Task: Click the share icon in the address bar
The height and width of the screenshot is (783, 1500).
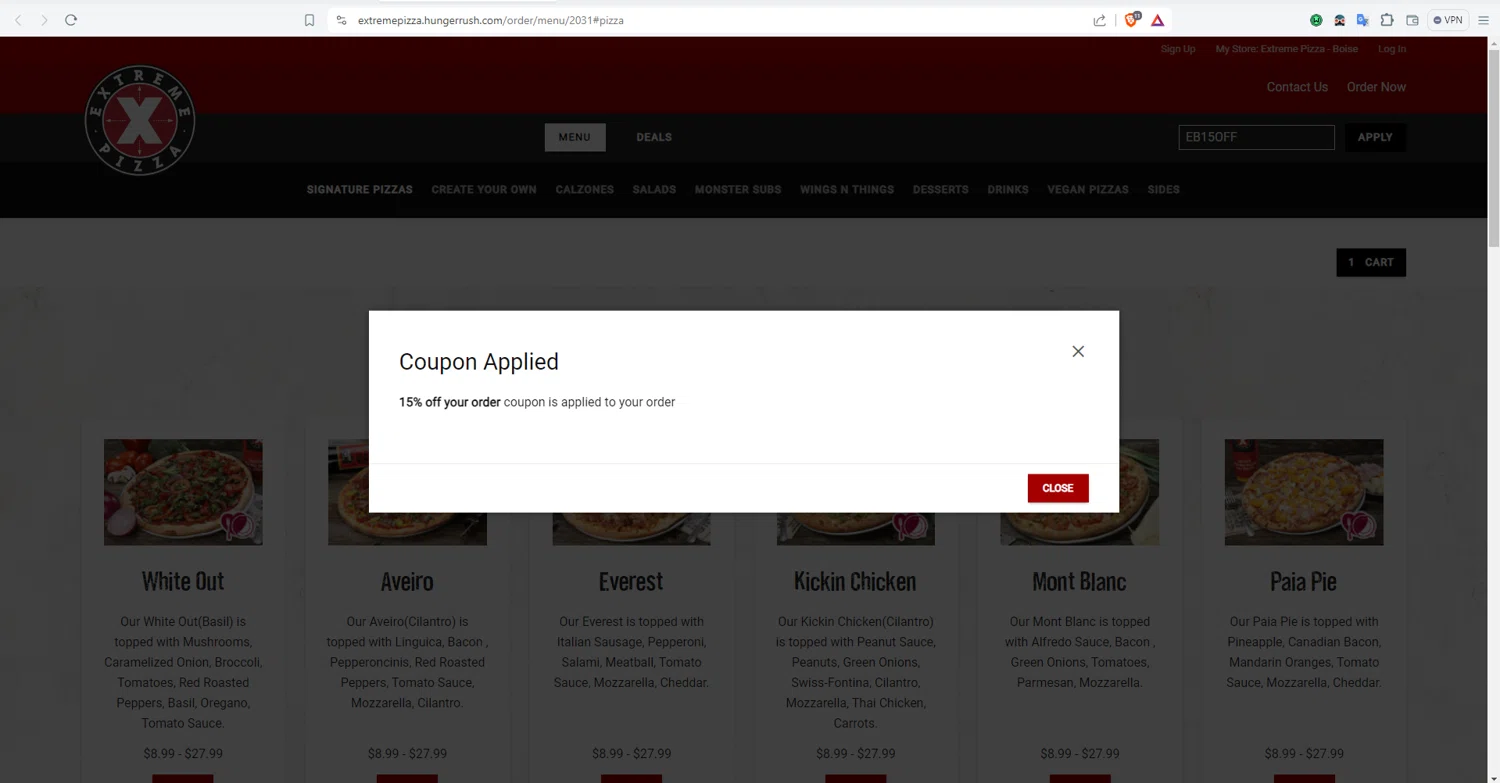Action: [1100, 20]
